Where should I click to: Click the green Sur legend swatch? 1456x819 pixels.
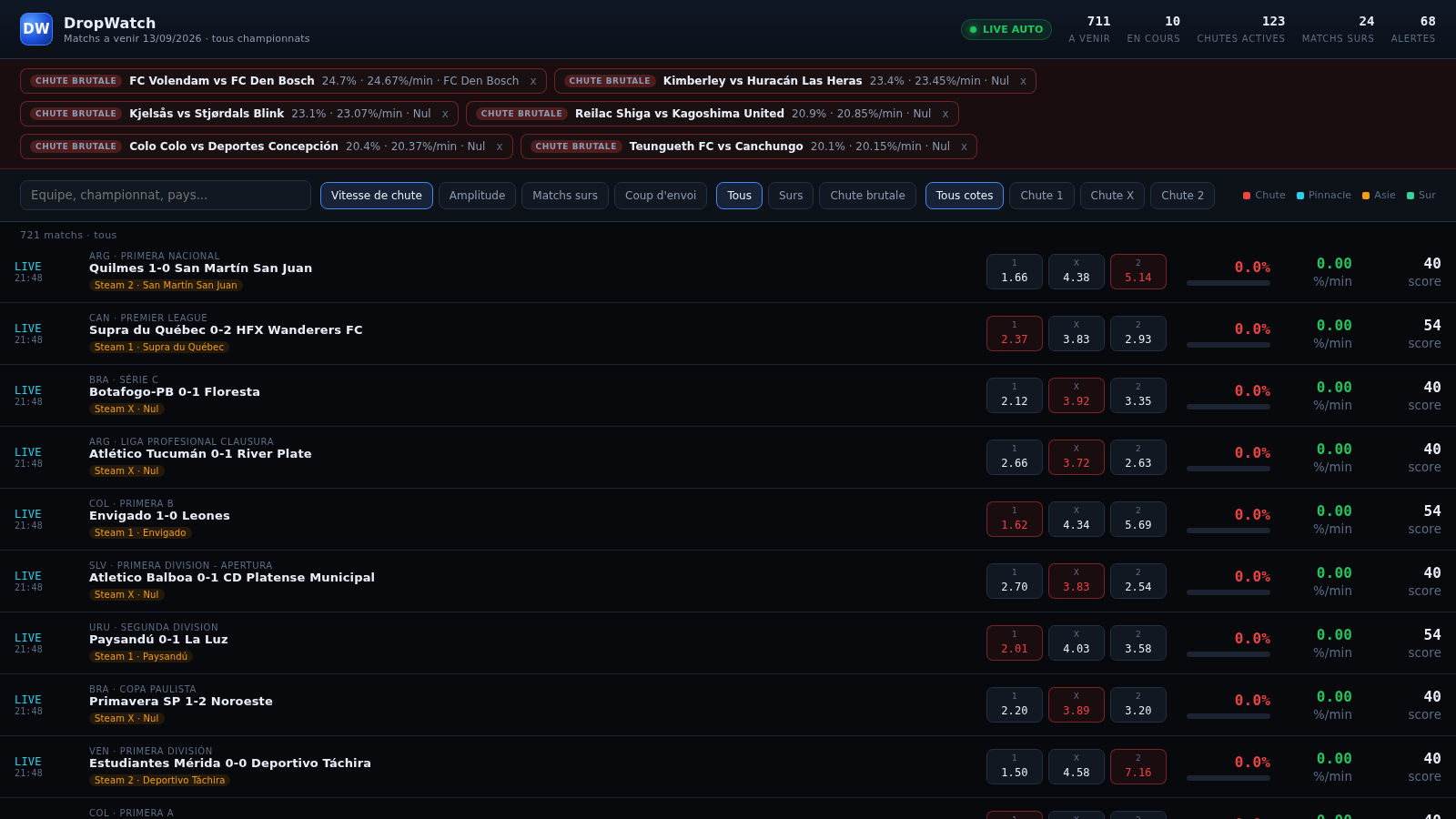tap(1410, 196)
